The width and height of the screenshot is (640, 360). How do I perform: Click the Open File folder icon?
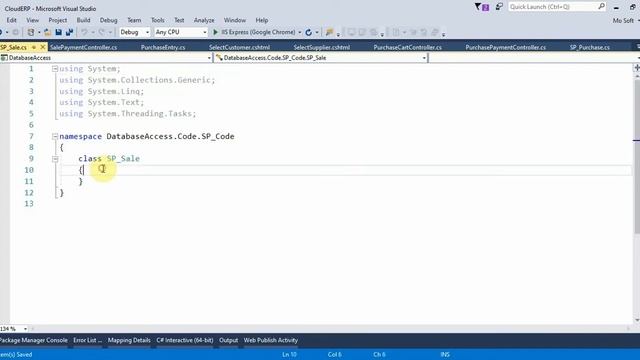[47, 32]
